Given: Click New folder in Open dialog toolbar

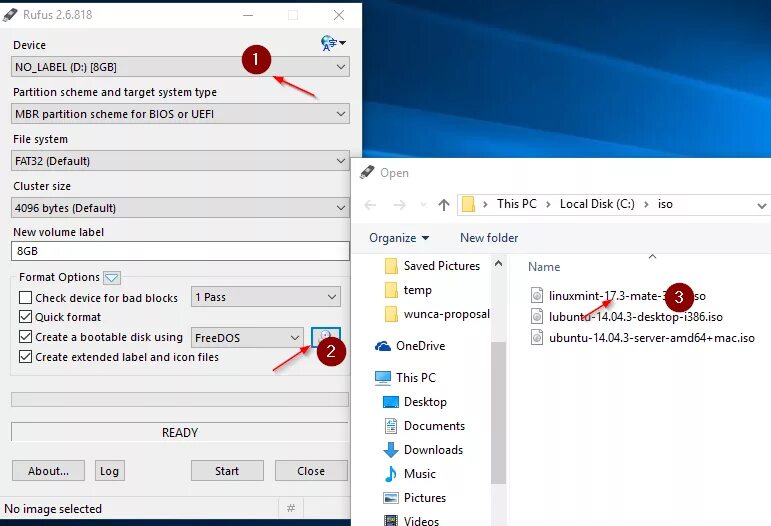Looking at the screenshot, I should click(489, 238).
